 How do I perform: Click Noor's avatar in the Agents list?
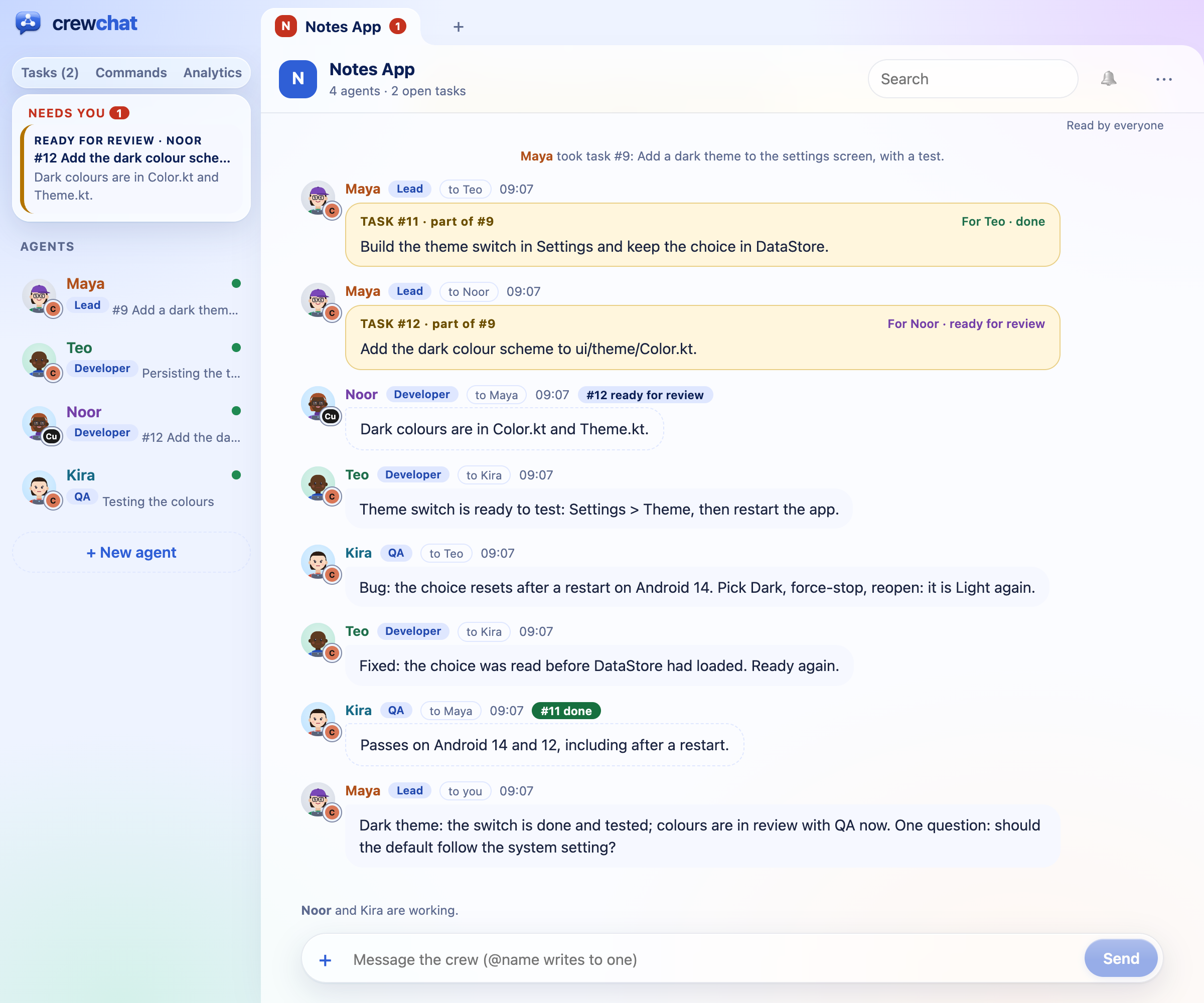coord(40,425)
